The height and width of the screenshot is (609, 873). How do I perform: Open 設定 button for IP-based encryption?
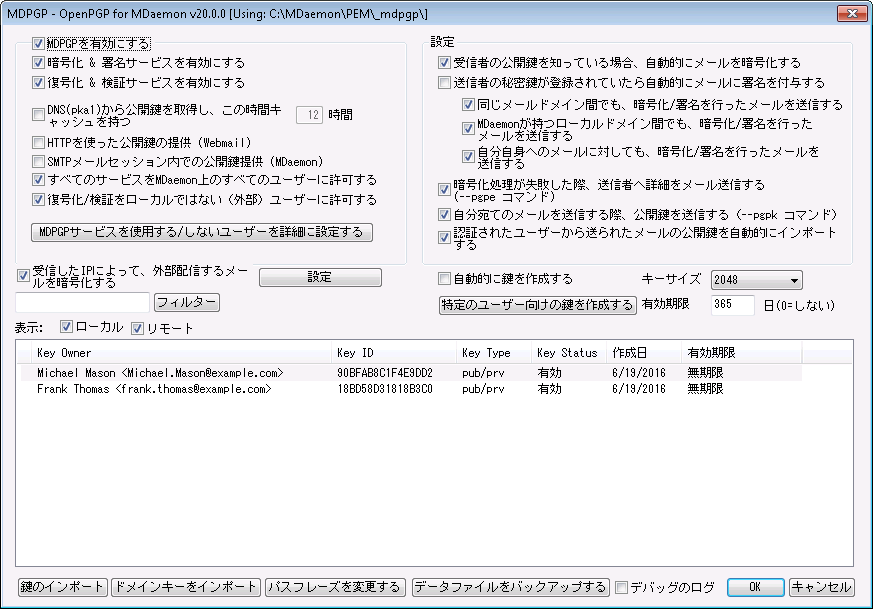(319, 277)
